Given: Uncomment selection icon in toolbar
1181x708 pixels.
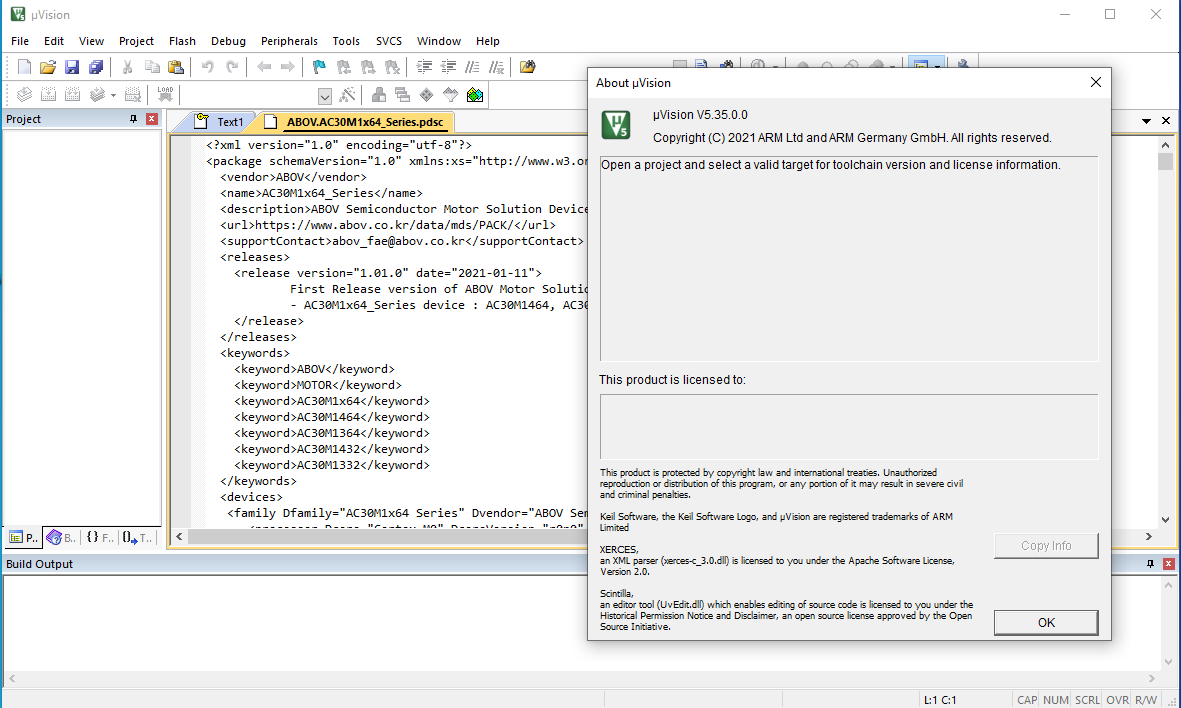Looking at the screenshot, I should (x=496, y=67).
